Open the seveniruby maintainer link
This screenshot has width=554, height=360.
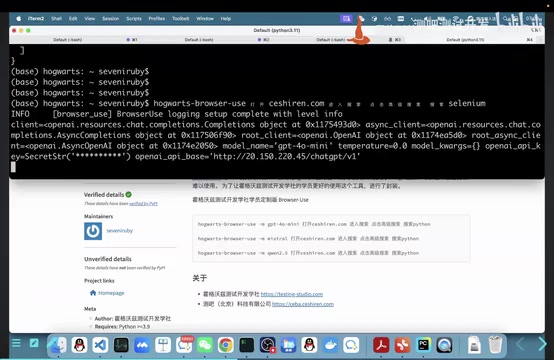pyautogui.click(x=119, y=231)
